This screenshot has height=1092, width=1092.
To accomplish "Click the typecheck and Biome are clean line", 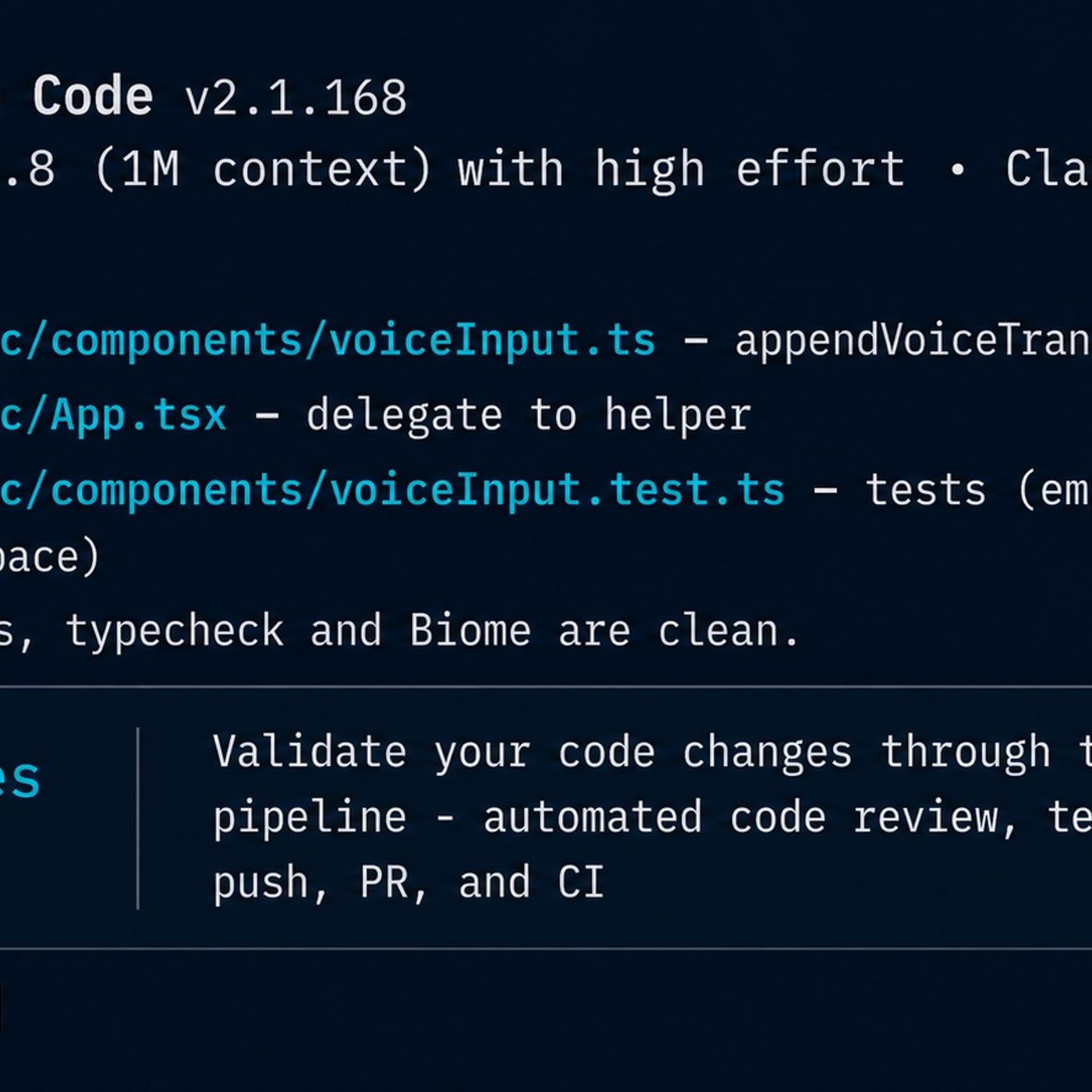I will pos(399,630).
